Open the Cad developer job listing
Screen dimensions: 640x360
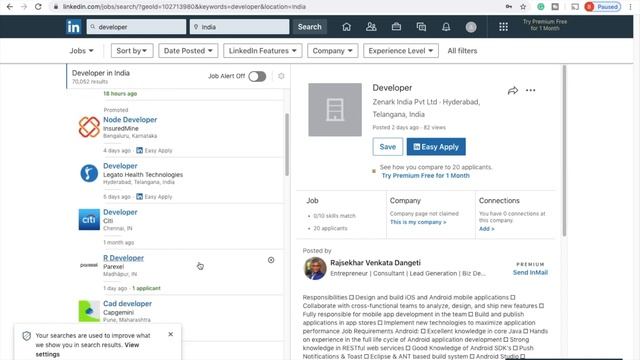pyautogui.click(x=127, y=304)
